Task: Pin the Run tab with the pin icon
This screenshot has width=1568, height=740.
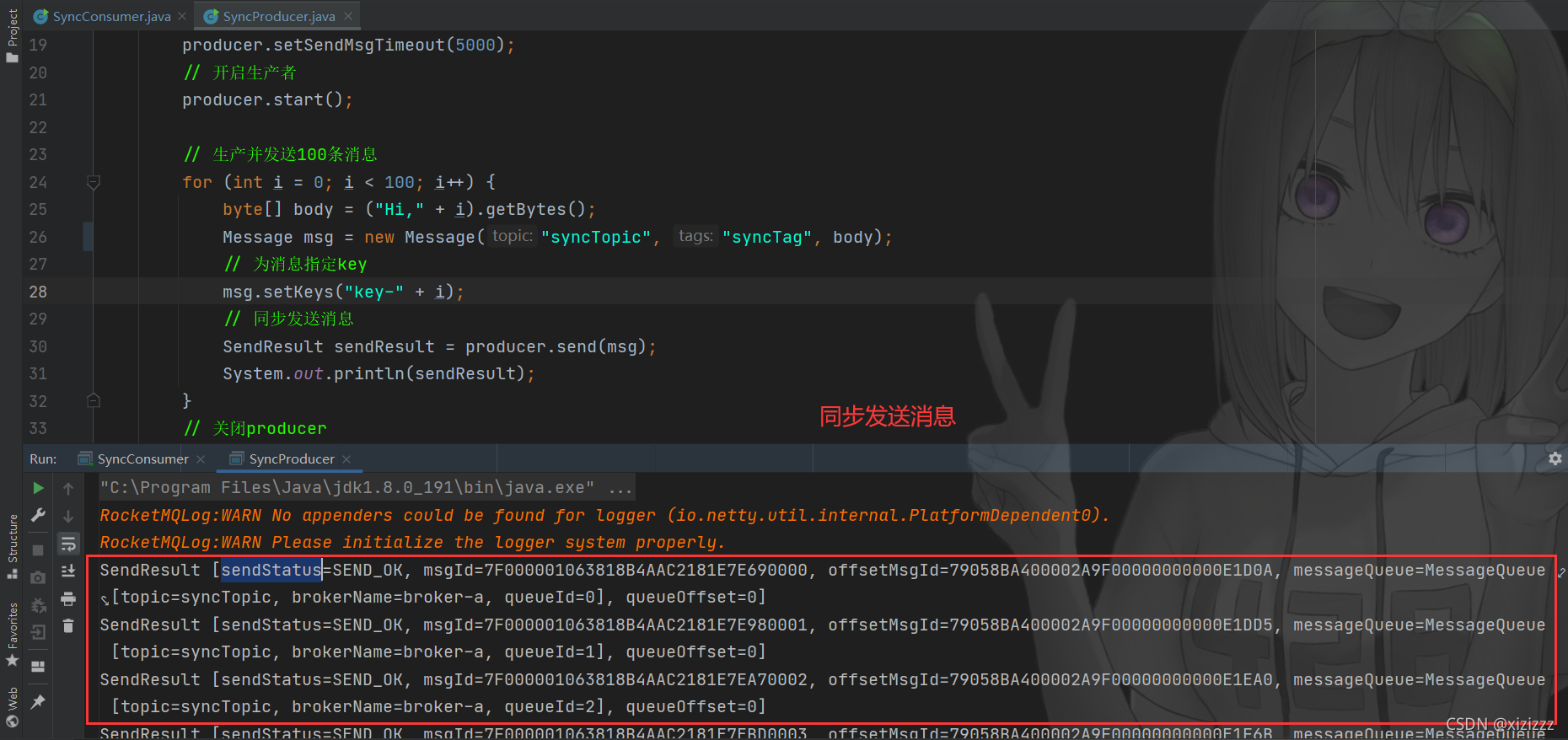Action: pyautogui.click(x=38, y=701)
